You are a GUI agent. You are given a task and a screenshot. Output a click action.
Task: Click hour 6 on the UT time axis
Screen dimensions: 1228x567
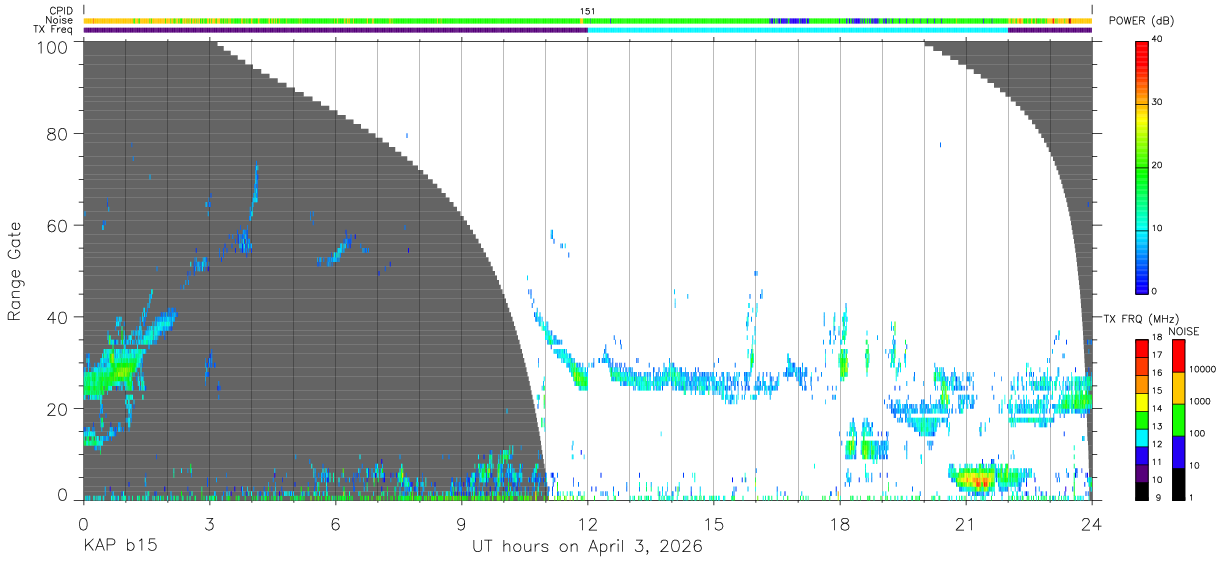(x=335, y=523)
